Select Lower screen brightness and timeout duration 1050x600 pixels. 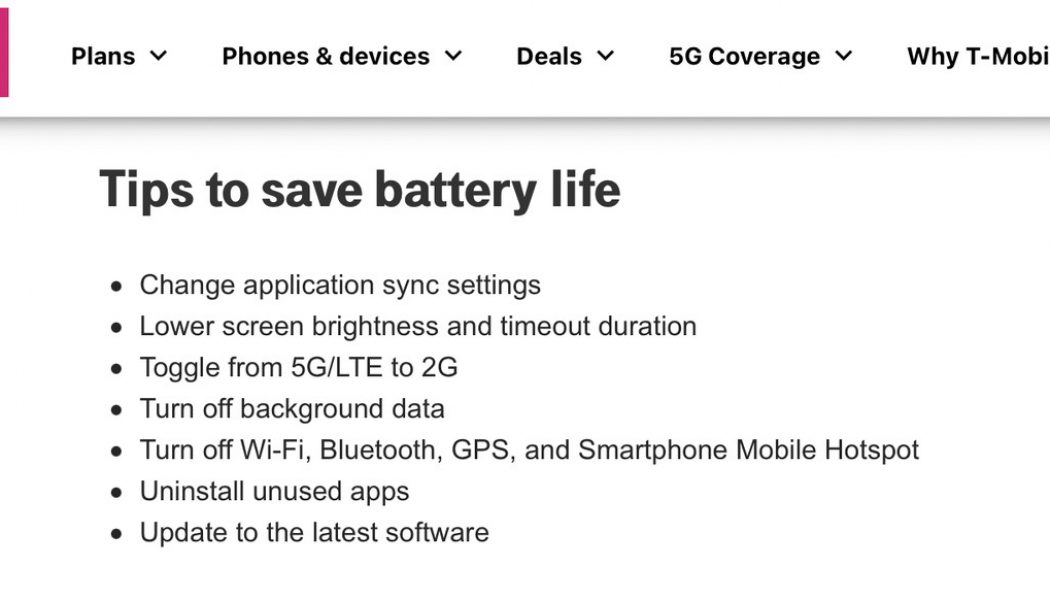(x=419, y=326)
